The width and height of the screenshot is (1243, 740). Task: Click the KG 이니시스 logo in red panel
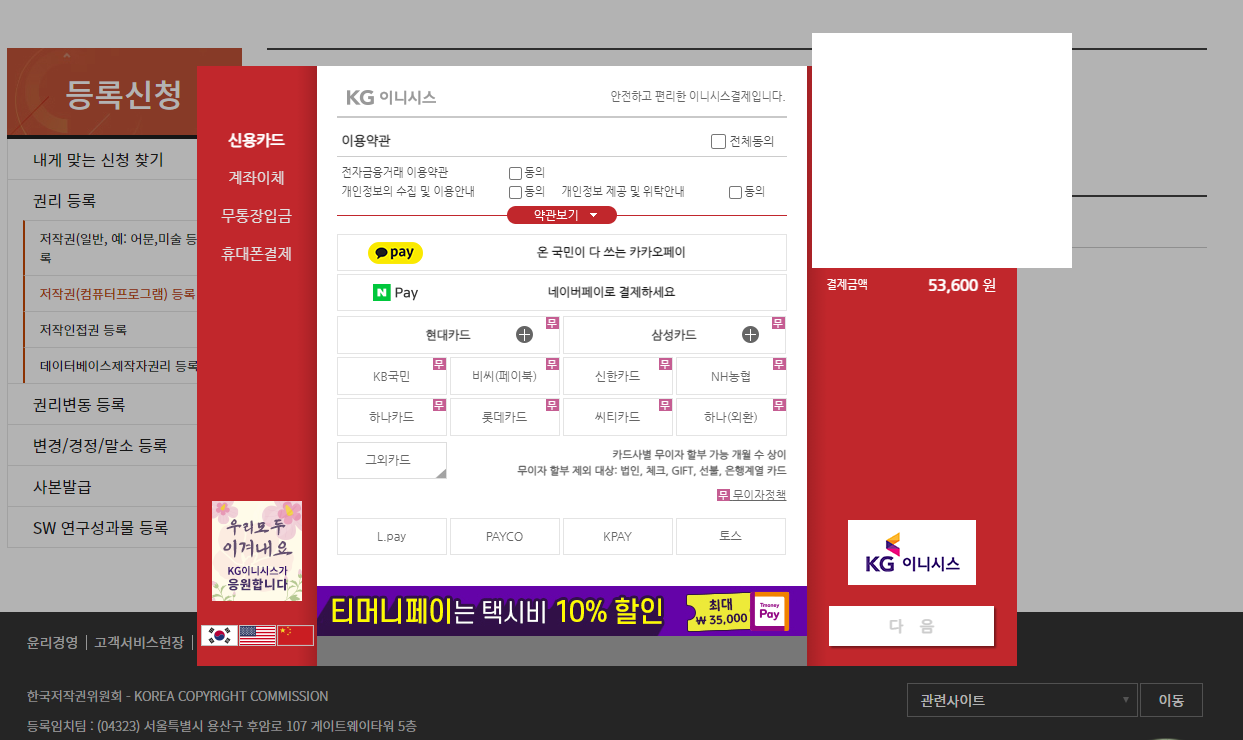(x=911, y=552)
